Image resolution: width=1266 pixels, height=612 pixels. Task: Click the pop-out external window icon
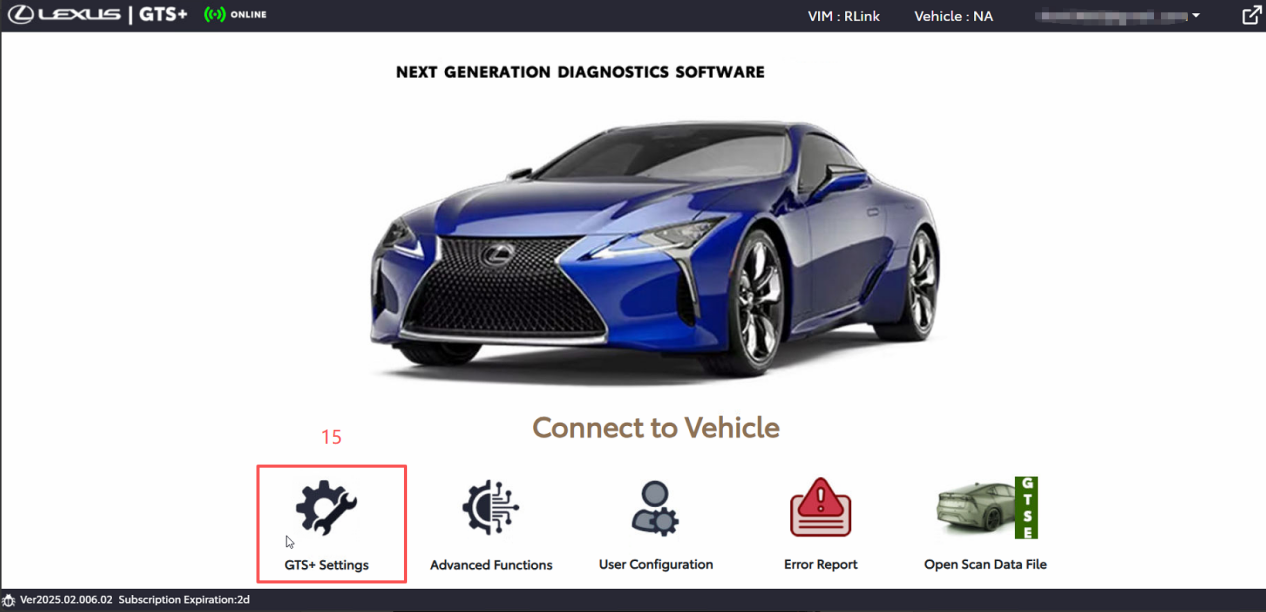coord(1250,15)
